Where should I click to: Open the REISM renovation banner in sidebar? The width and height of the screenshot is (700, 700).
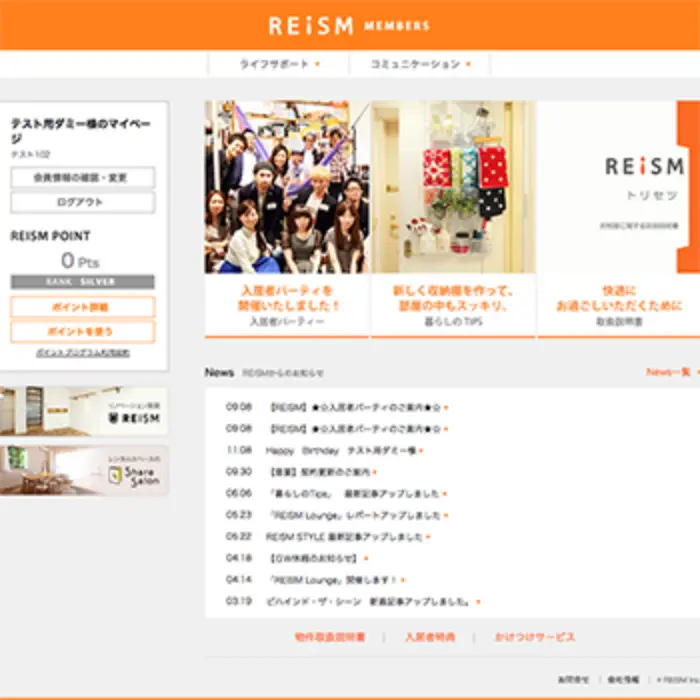84,411
